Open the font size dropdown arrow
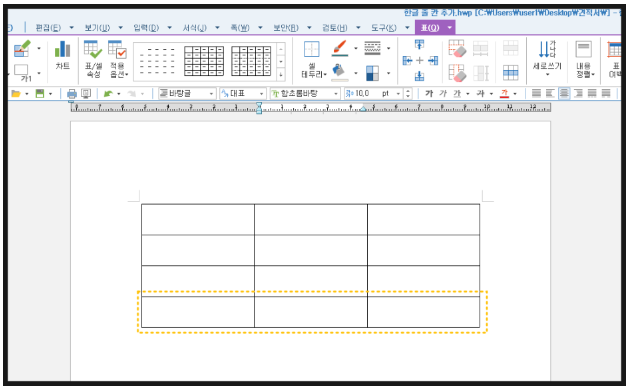The image size is (631, 391). point(398,94)
